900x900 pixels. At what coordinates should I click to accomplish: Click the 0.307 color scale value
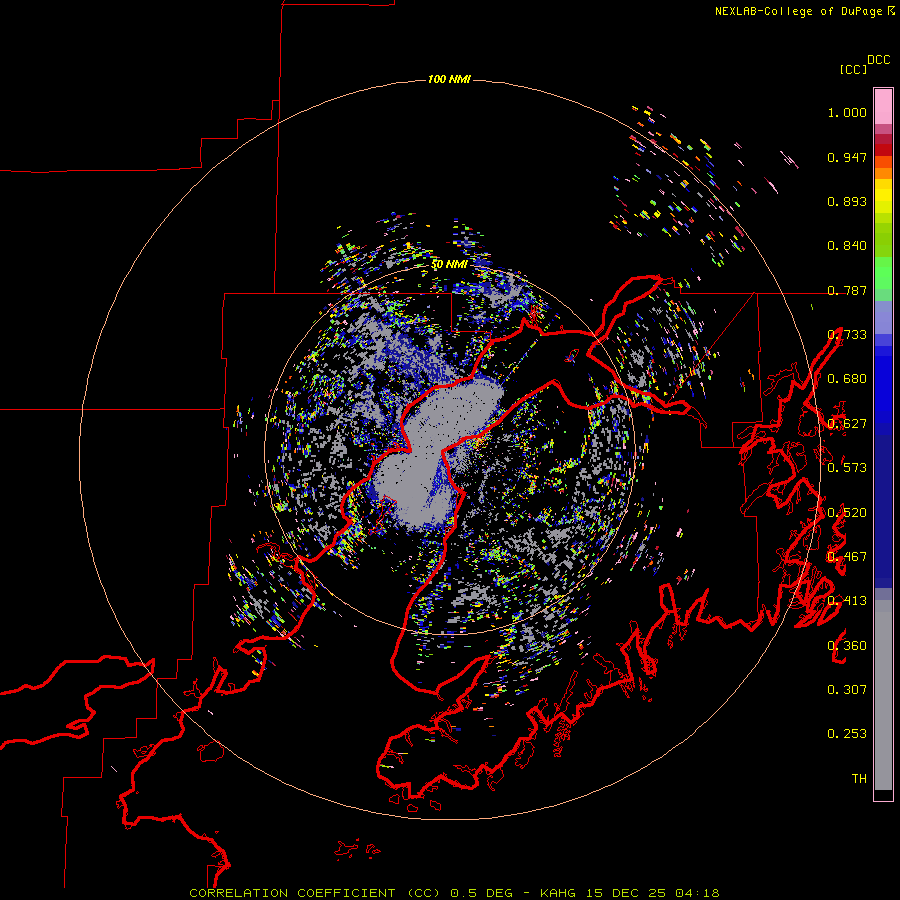(847, 690)
